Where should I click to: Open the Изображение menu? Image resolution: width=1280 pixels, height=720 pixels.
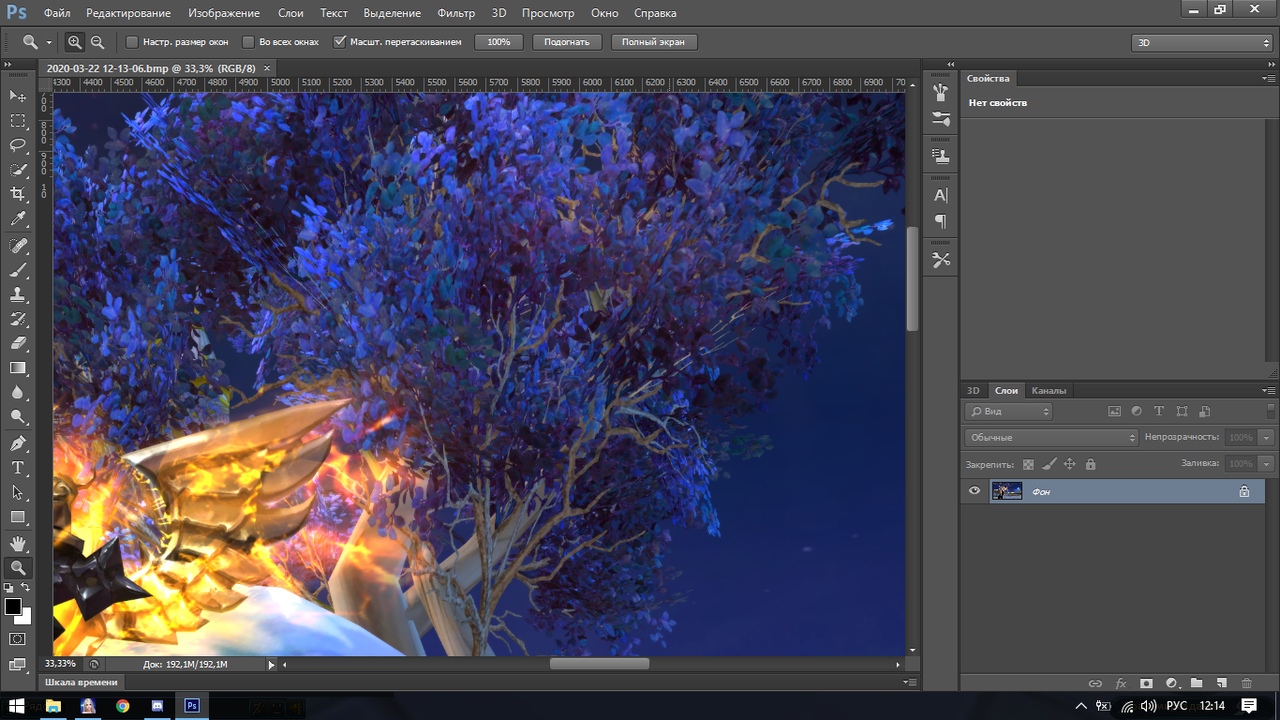click(223, 13)
